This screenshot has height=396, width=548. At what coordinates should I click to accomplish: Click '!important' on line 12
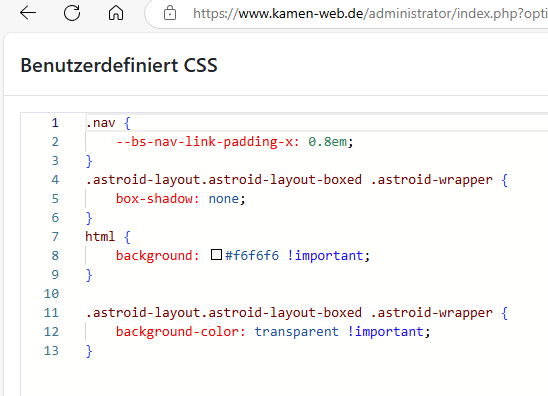pos(385,332)
